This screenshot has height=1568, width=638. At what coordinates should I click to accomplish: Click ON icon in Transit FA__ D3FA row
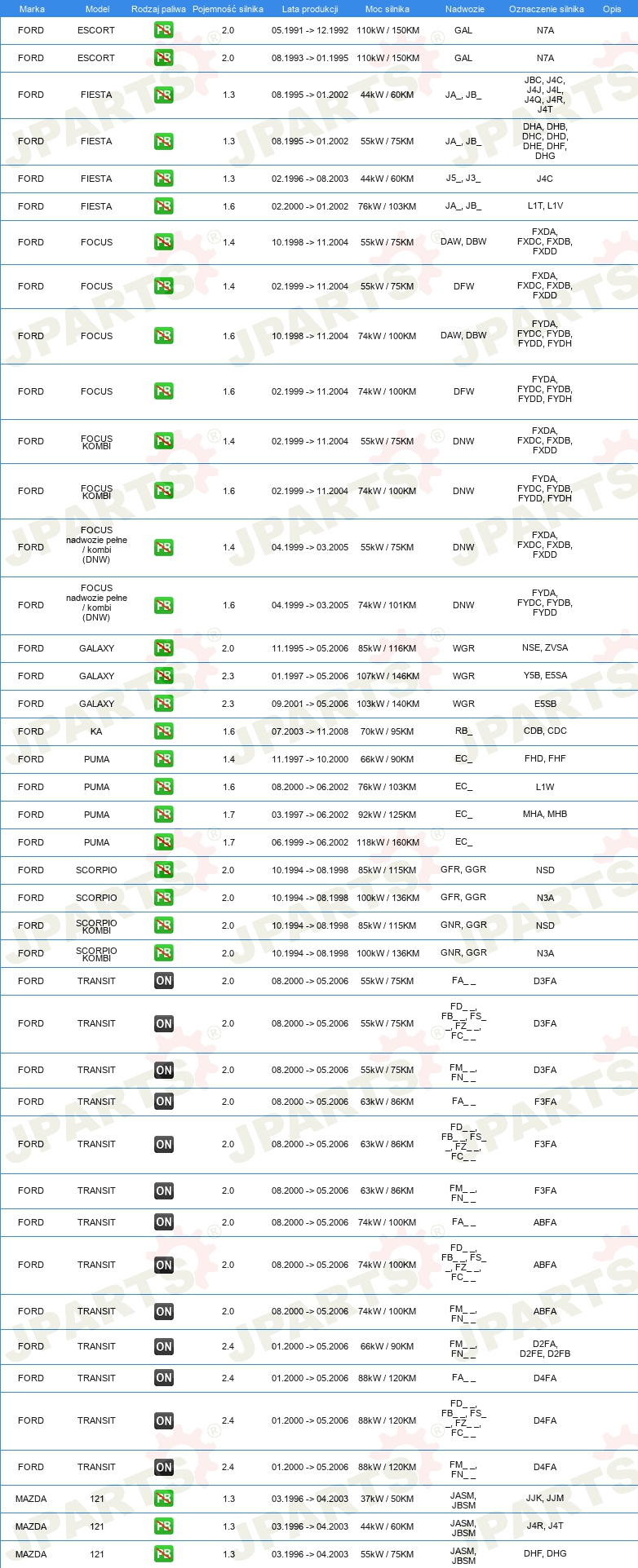(x=164, y=981)
